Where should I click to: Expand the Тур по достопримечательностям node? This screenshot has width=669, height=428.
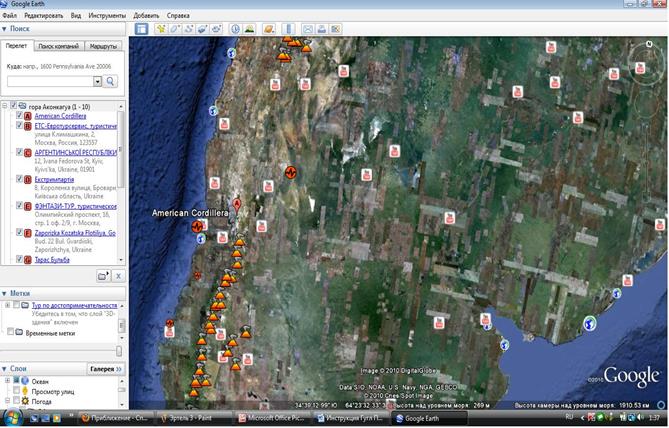(x=7, y=305)
